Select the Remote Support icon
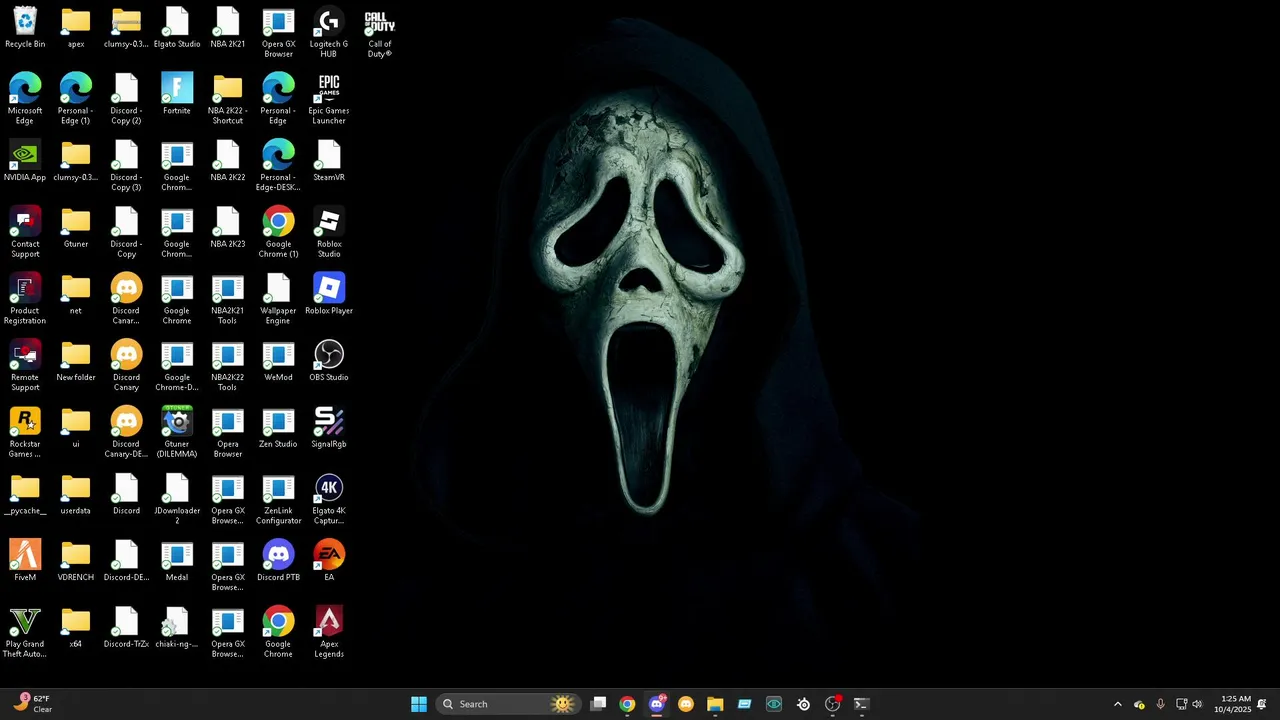 (x=25, y=365)
